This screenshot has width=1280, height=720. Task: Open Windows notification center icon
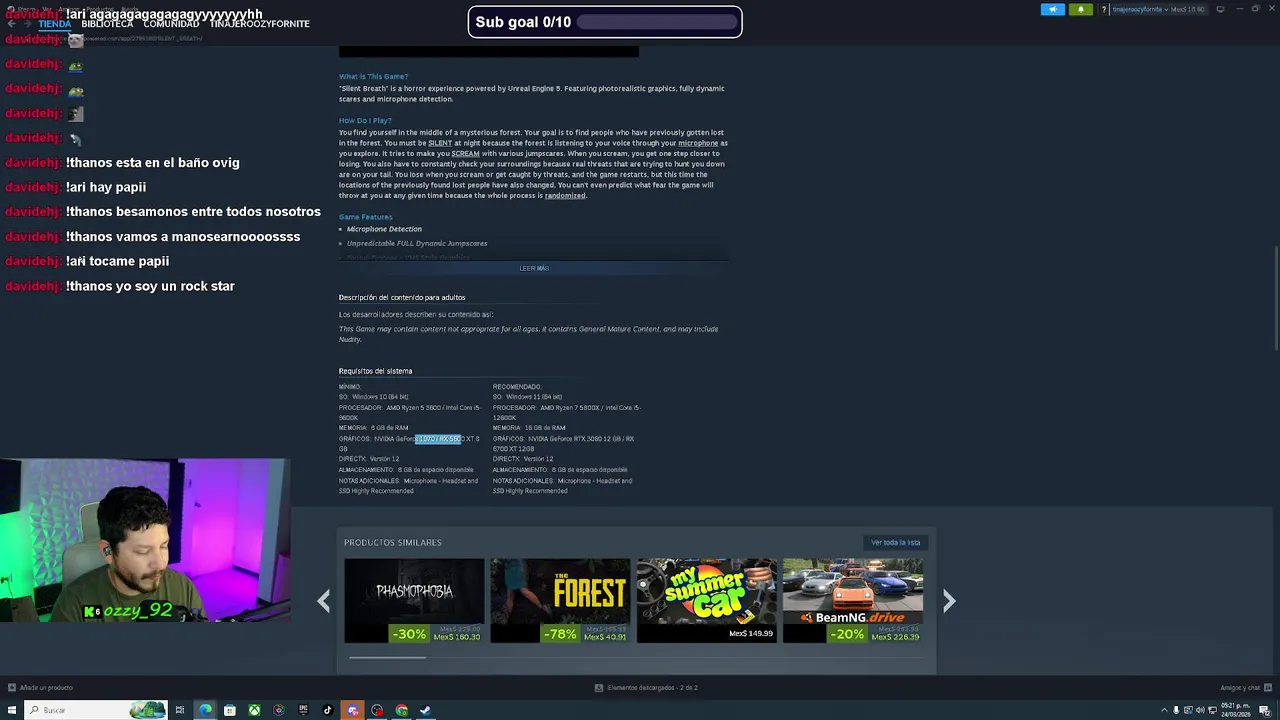click(x=1264, y=710)
